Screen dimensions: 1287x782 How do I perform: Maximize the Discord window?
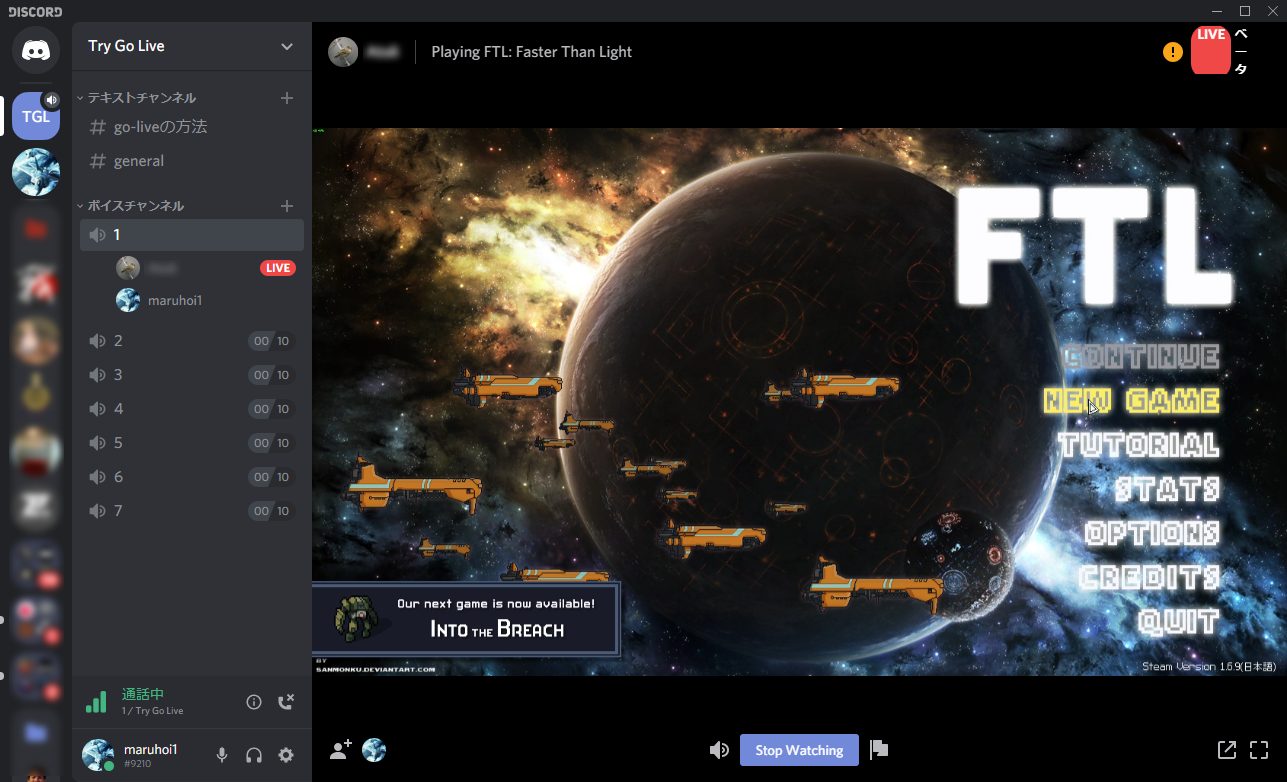[x=1245, y=11]
